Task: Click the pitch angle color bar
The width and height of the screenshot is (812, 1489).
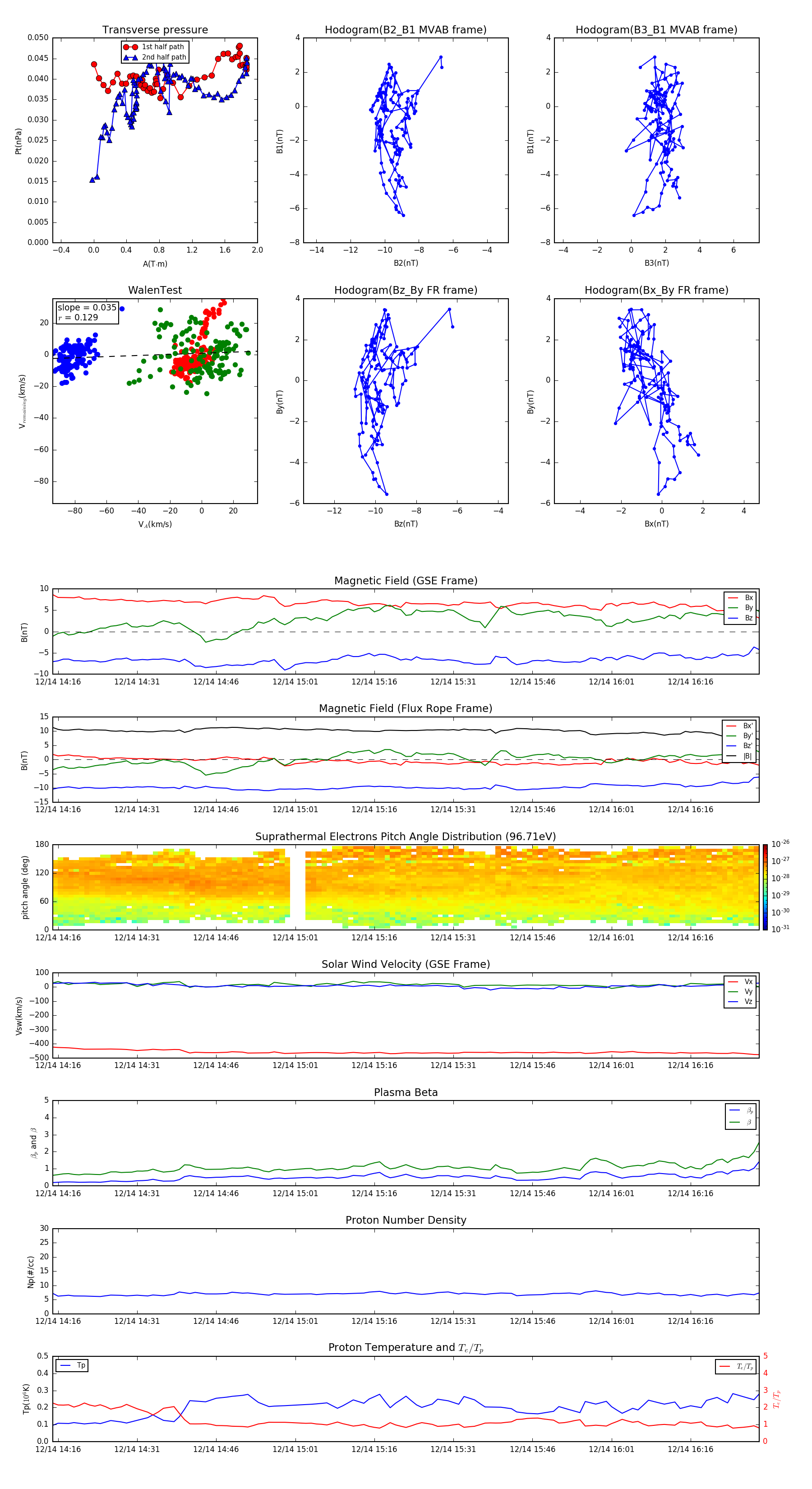Action: tap(765, 887)
